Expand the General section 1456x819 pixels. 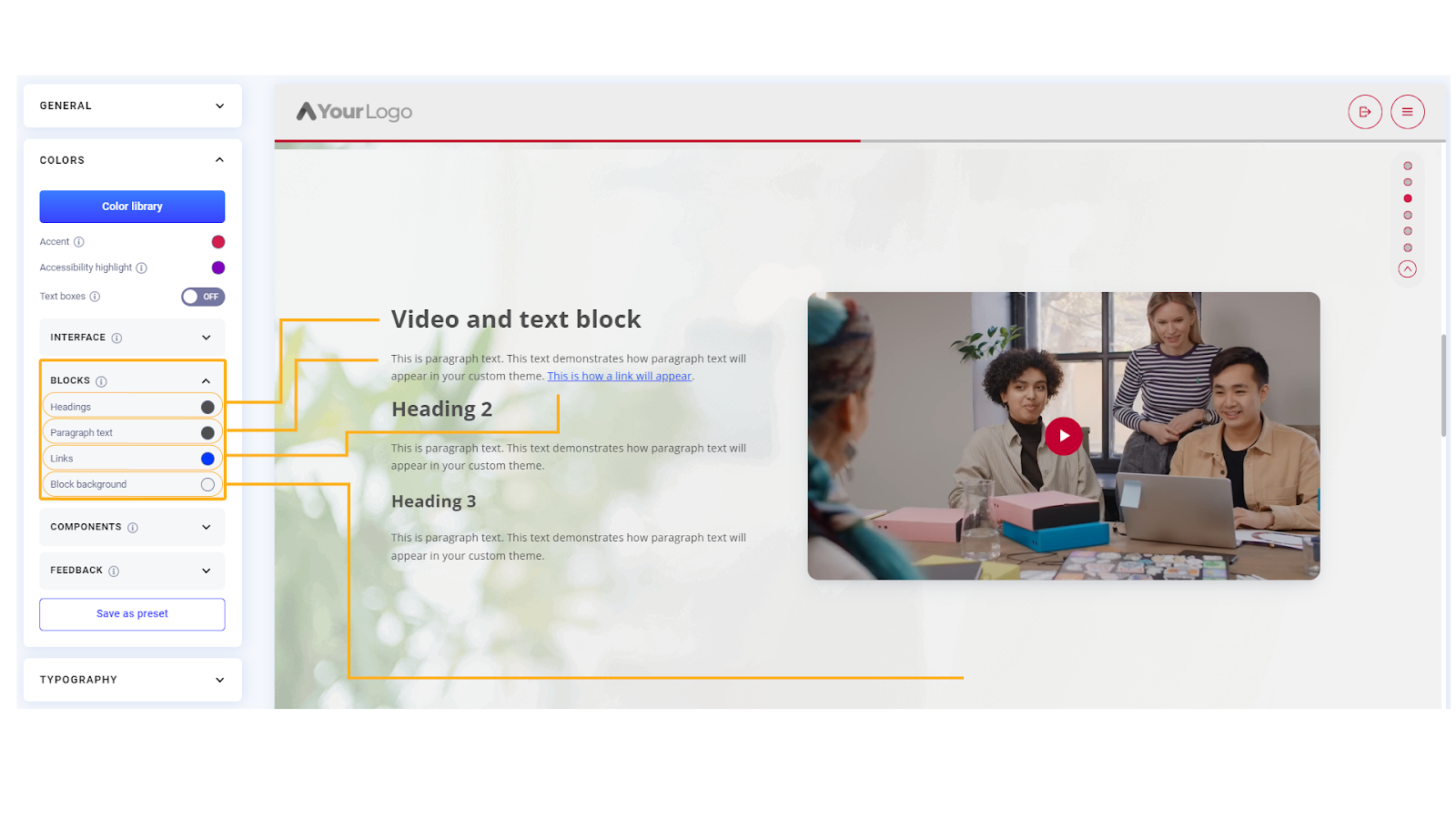[132, 106]
